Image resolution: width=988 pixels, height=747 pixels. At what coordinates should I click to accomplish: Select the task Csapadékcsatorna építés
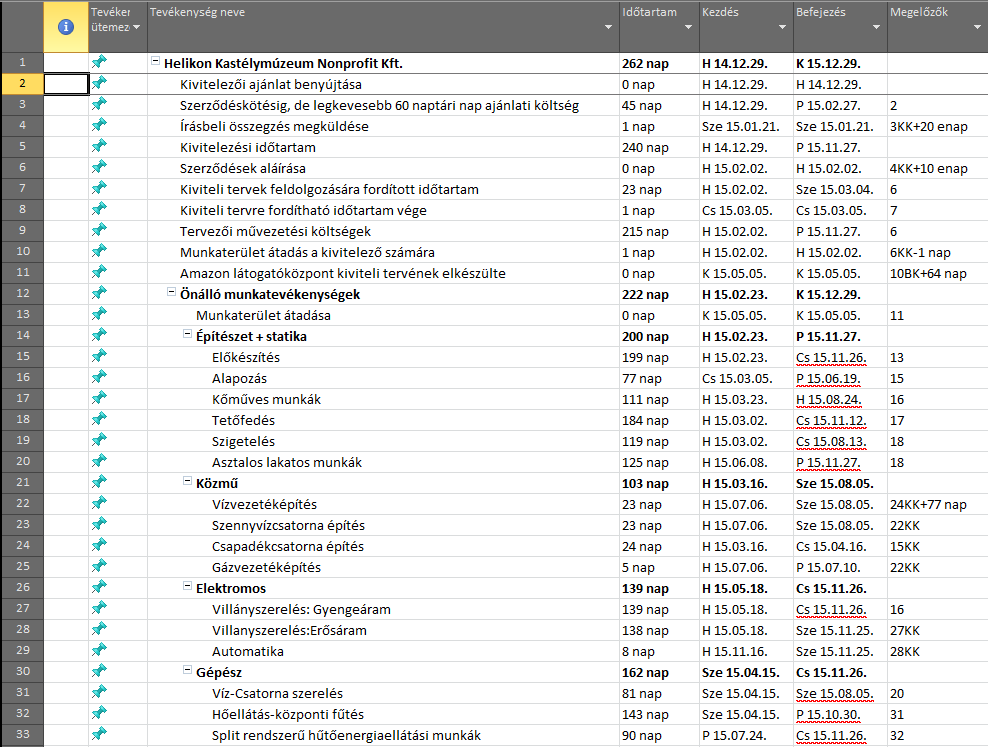pos(287,547)
